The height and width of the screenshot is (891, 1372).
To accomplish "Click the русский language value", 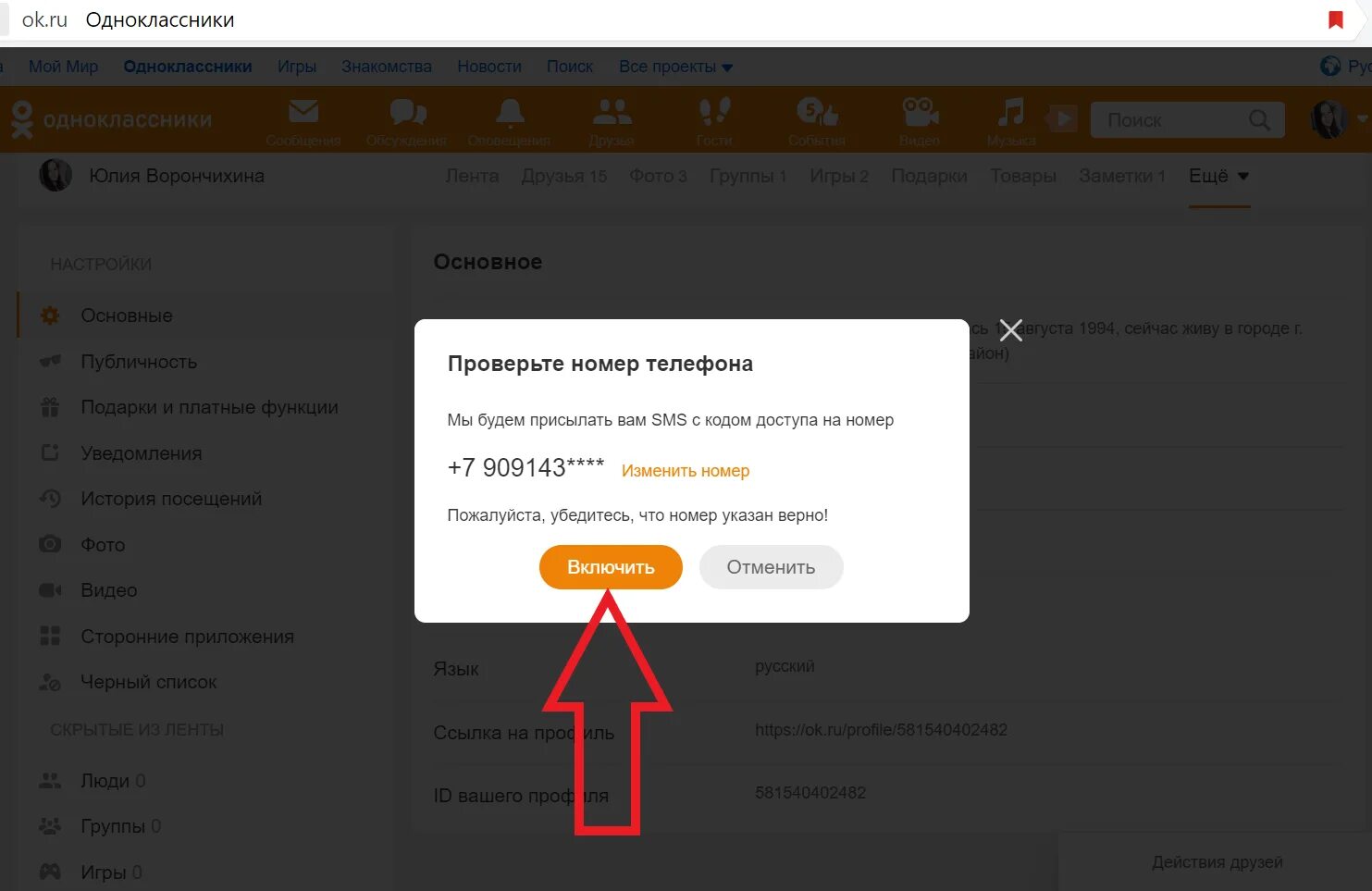I will tap(785, 666).
